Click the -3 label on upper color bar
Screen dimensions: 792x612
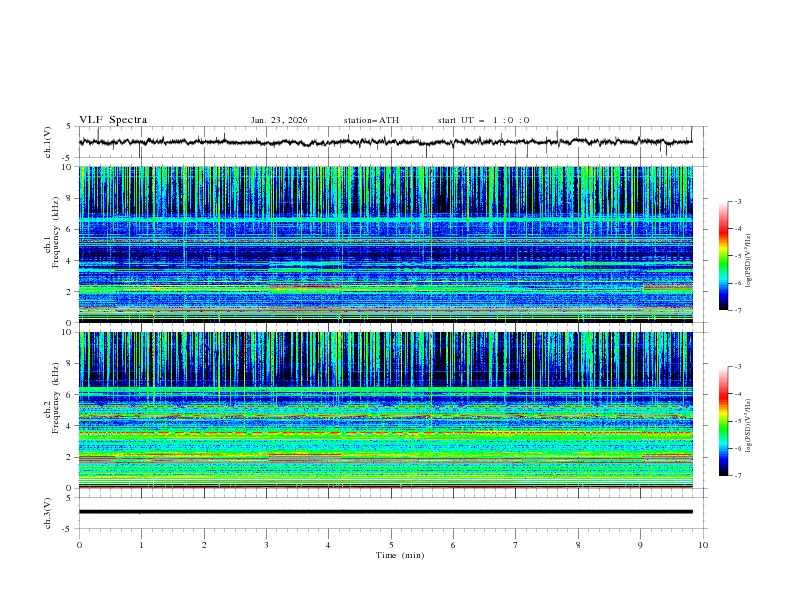737,202
